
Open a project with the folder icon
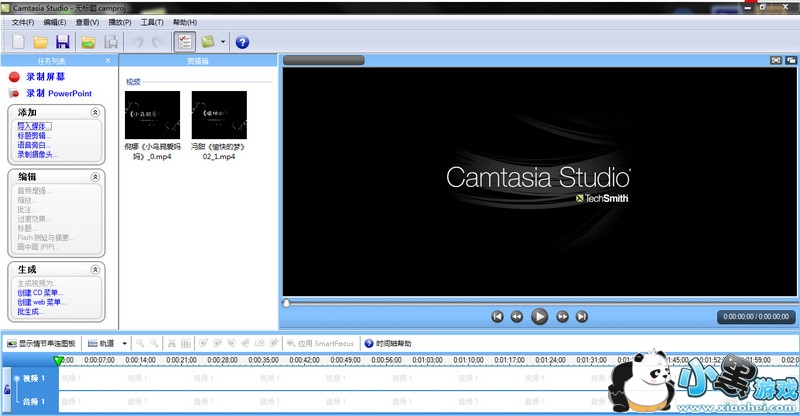tap(41, 42)
